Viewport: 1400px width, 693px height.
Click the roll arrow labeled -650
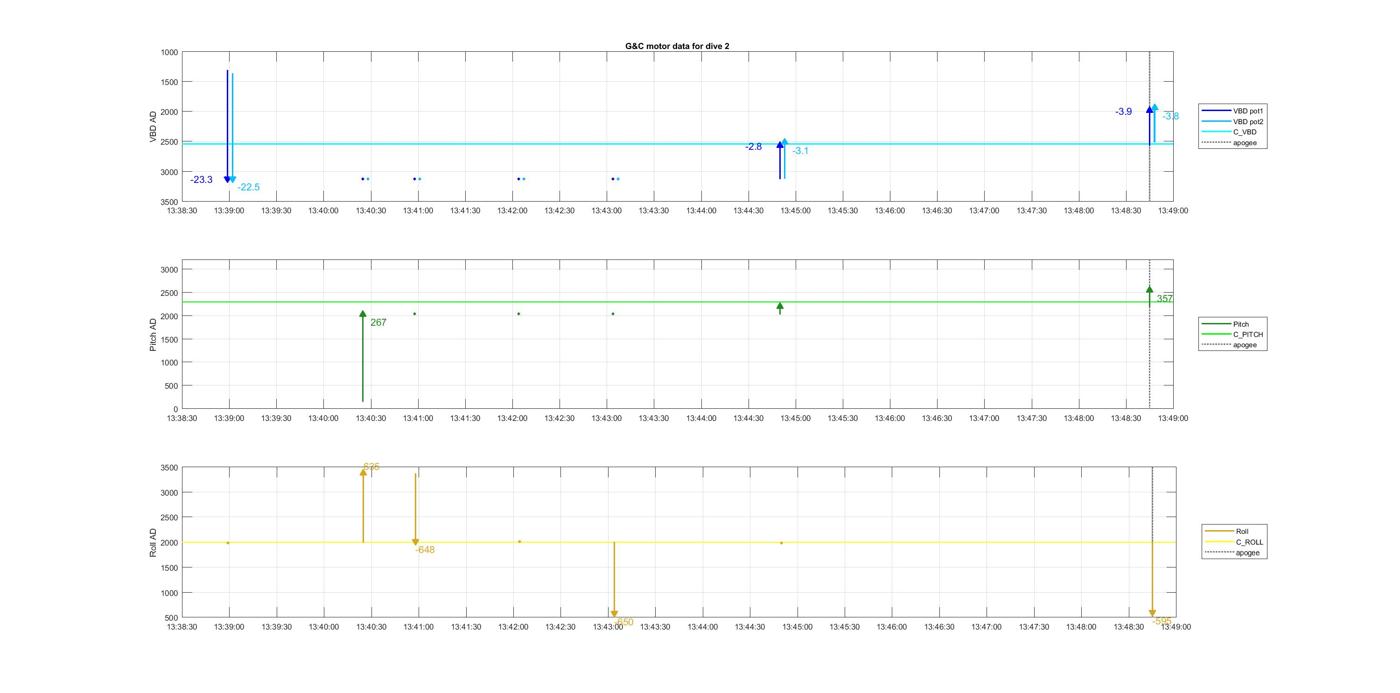click(614, 580)
